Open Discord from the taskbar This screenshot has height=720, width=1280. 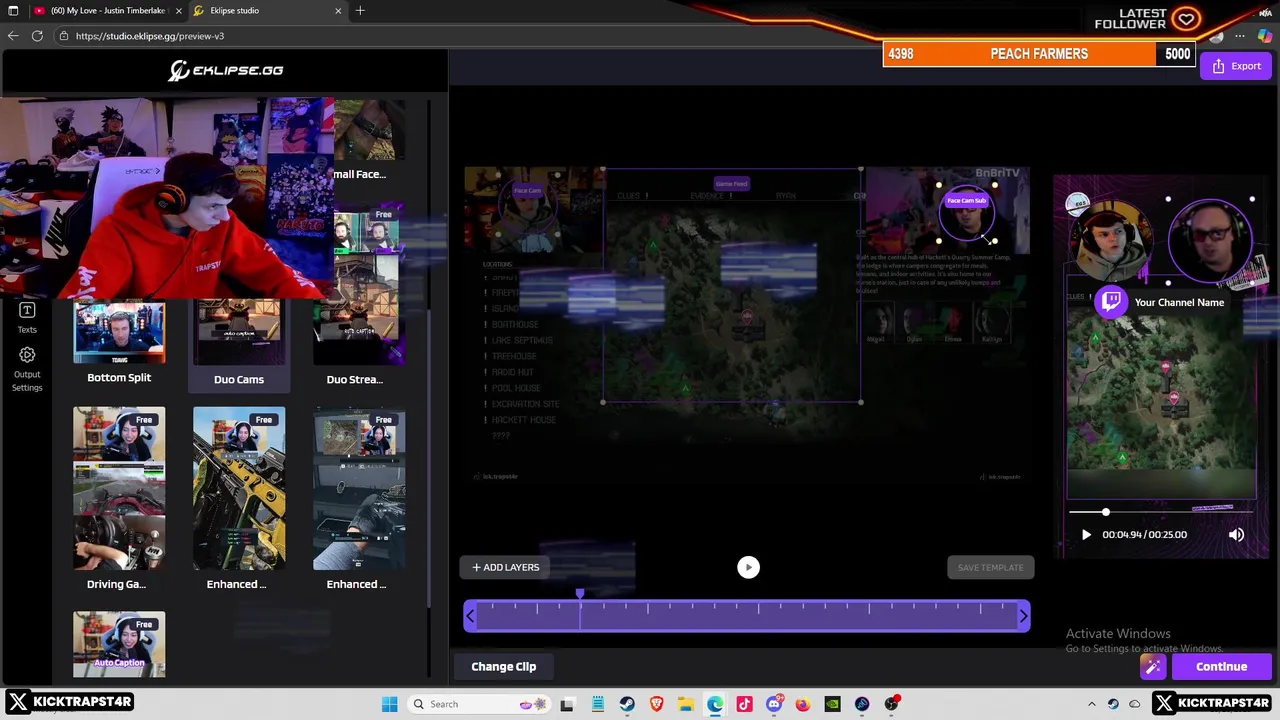click(x=774, y=704)
